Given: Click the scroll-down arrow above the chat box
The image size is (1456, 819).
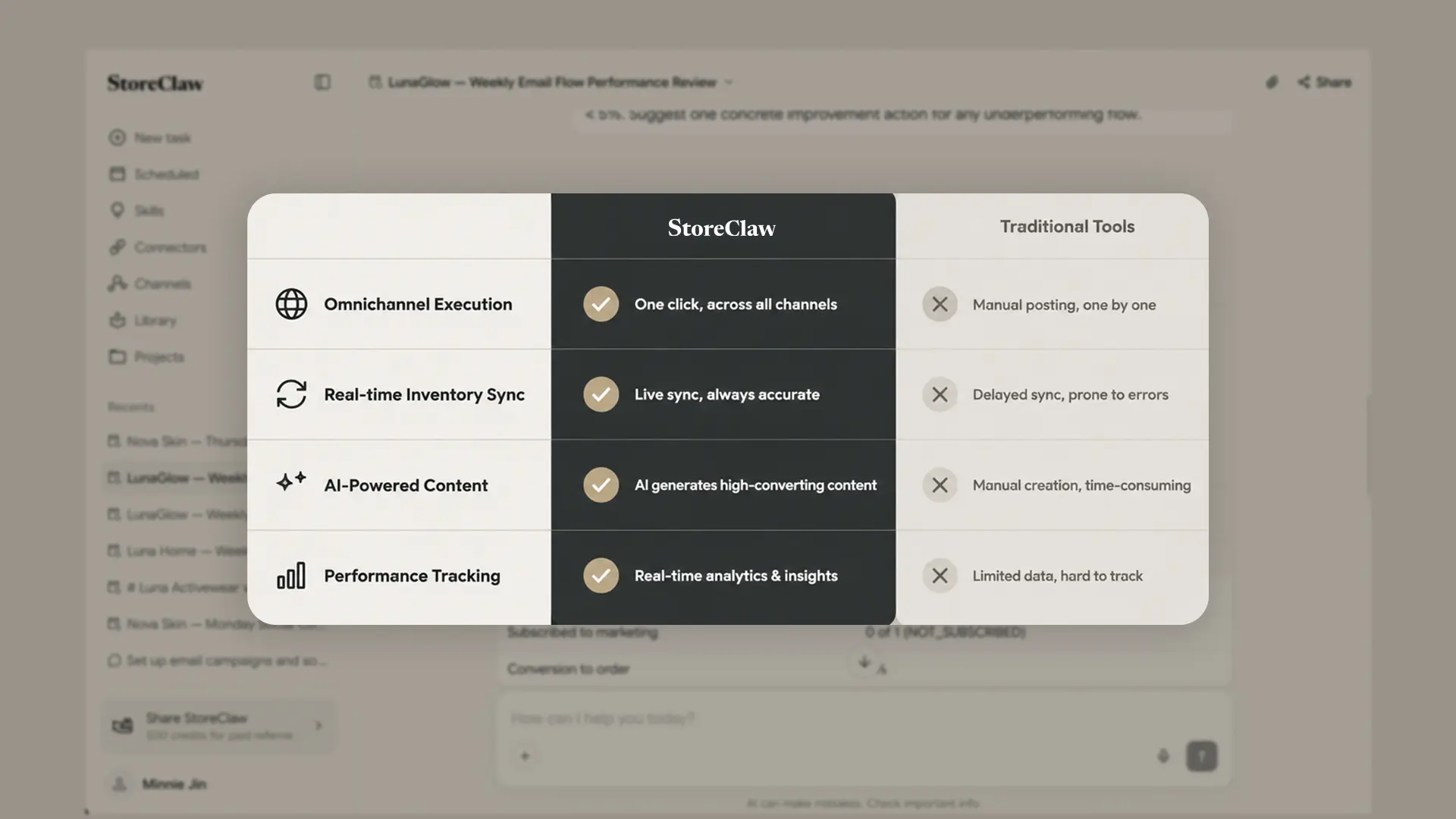Looking at the screenshot, I should pos(864,662).
